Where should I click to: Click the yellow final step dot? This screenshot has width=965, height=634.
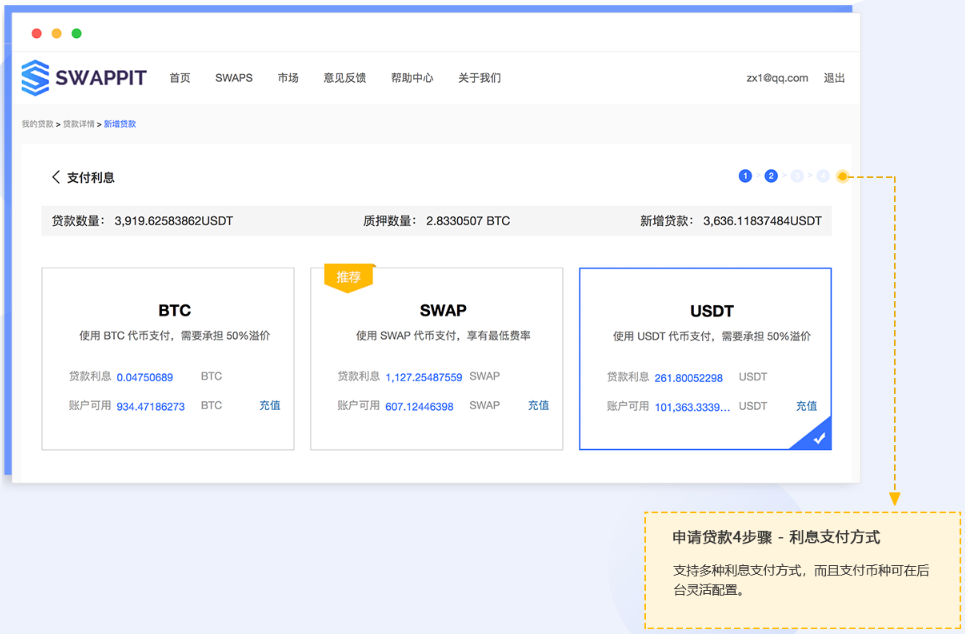coord(843,175)
